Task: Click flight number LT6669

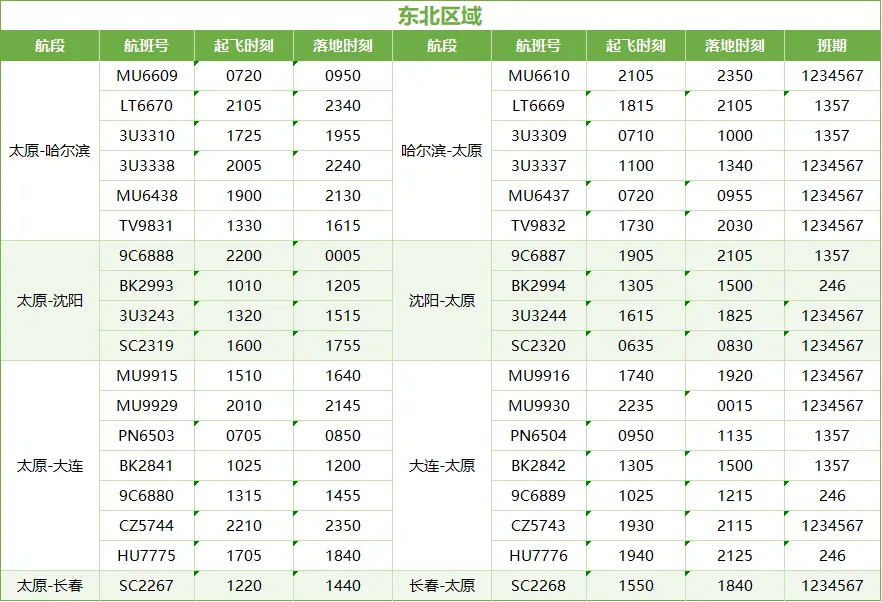Action: pyautogui.click(x=539, y=106)
